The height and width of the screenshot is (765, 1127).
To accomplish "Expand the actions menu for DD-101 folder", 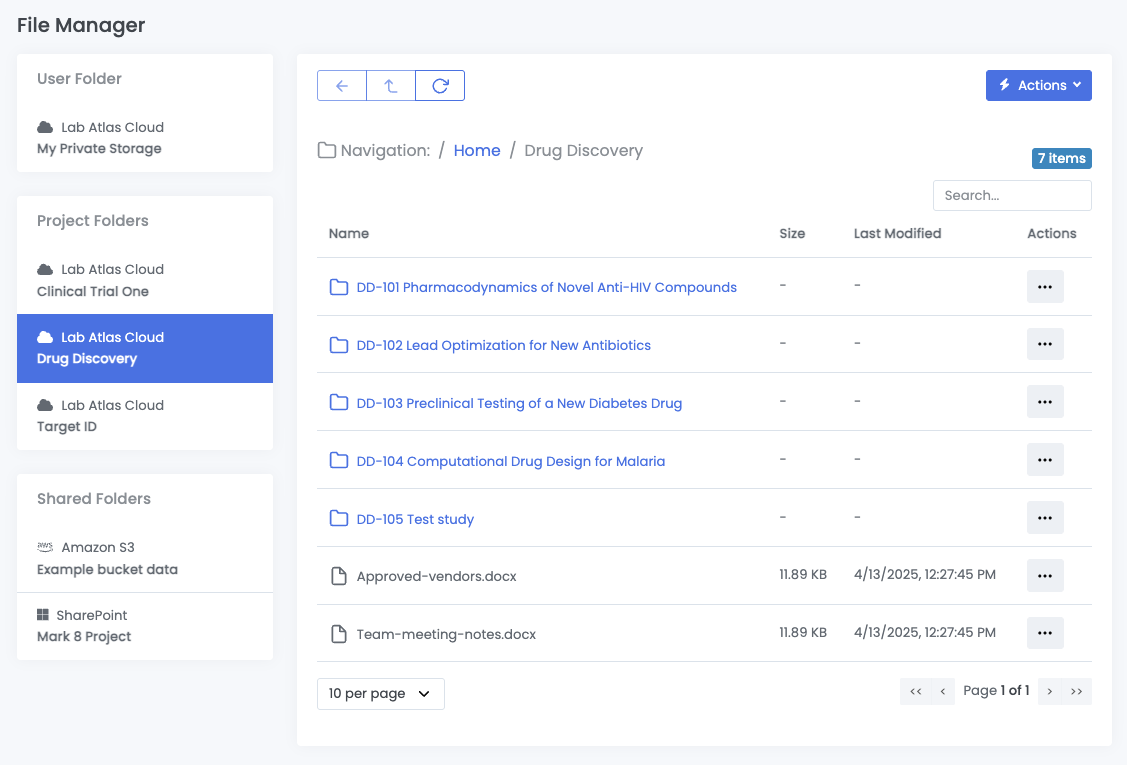I will [x=1045, y=286].
